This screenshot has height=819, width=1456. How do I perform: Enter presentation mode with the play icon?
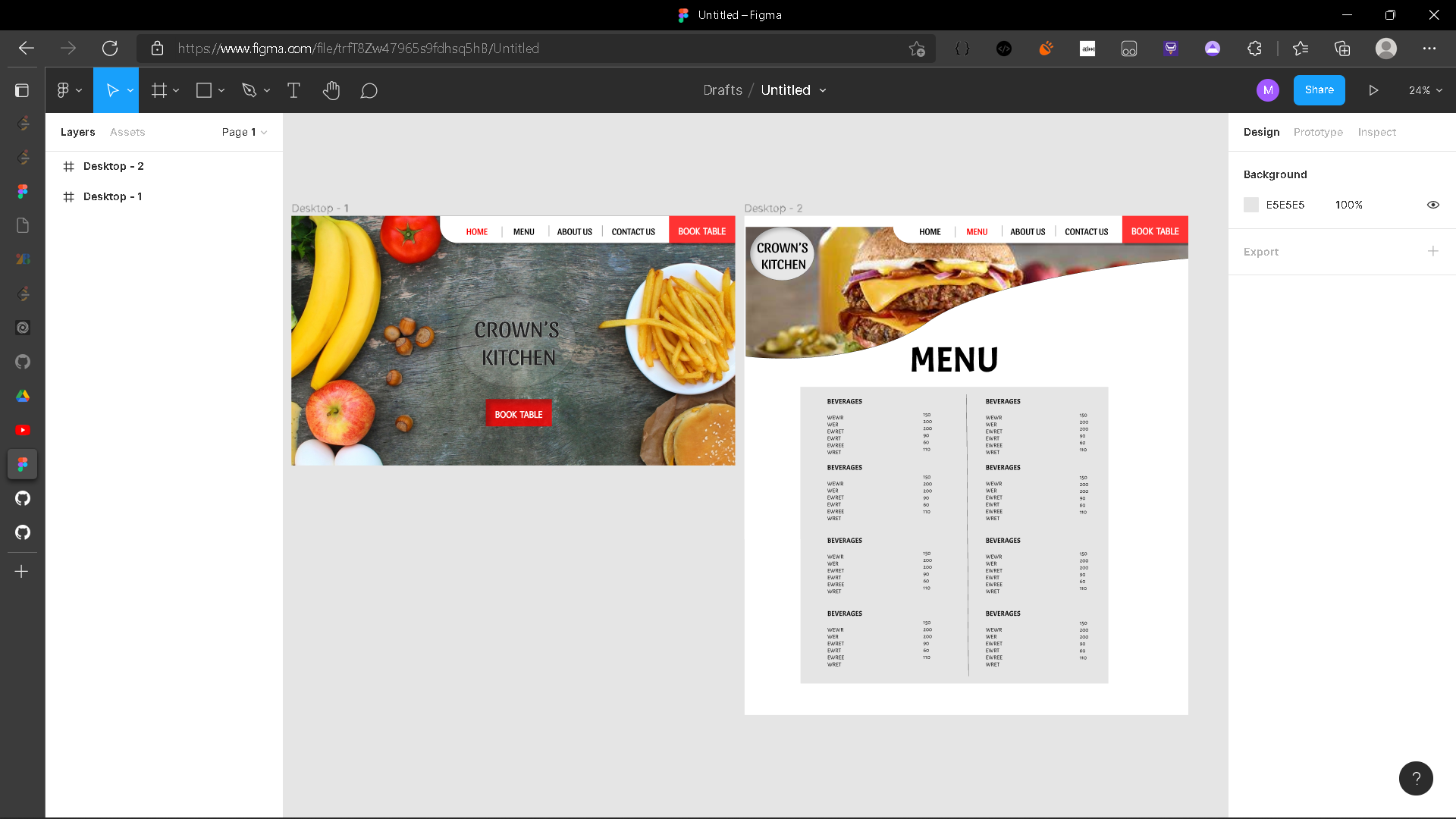1373,90
